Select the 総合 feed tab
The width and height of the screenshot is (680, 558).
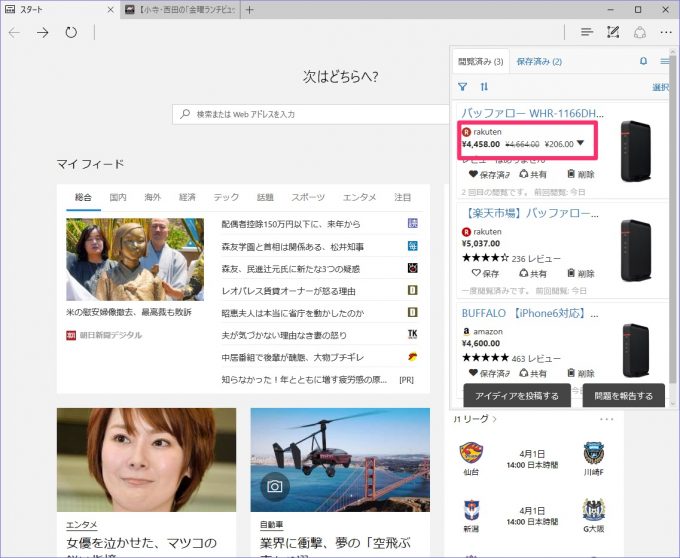(83, 197)
